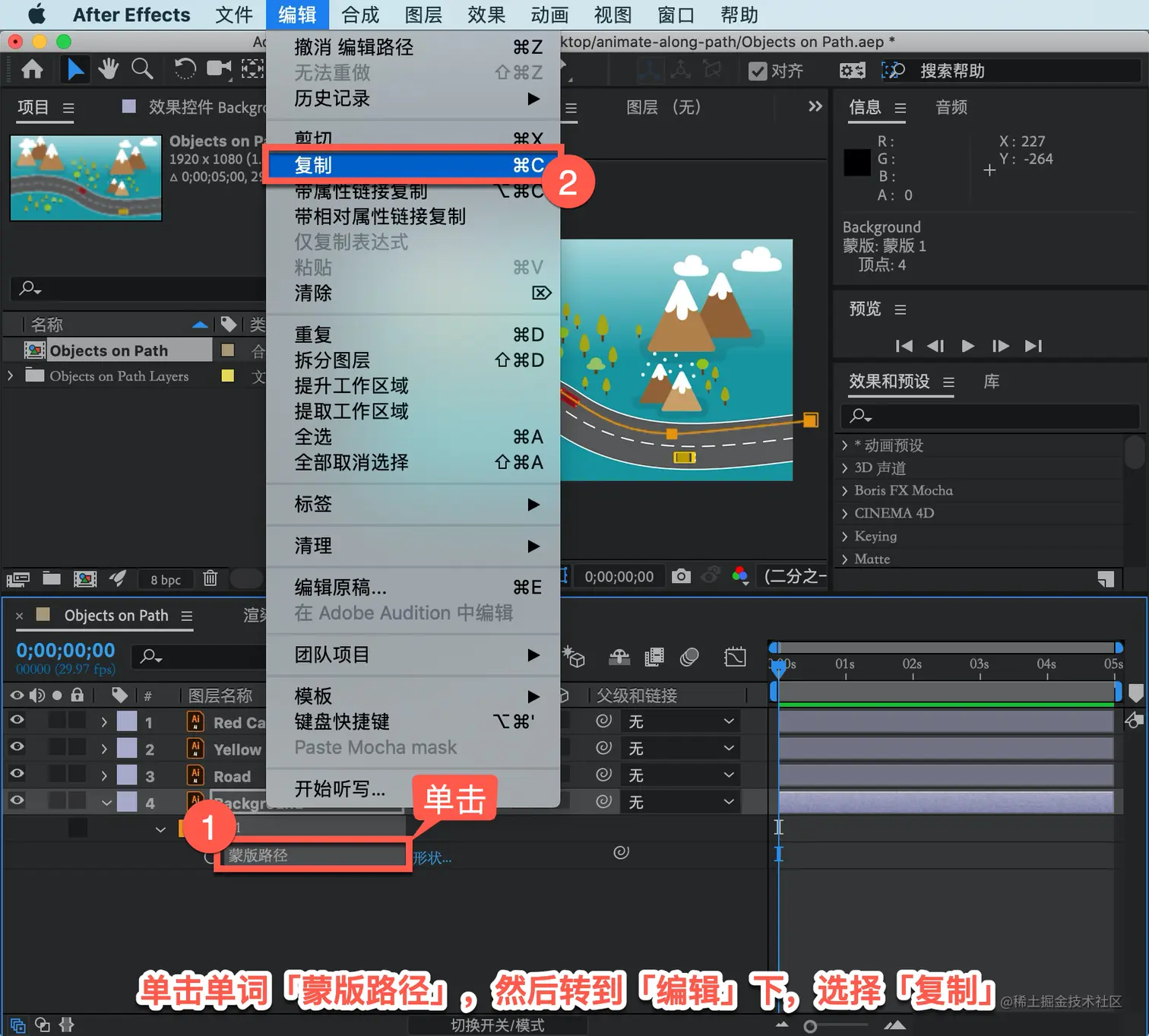This screenshot has width=1149, height=1036.
Task: Create a new folder in the Project panel
Action: tap(52, 578)
